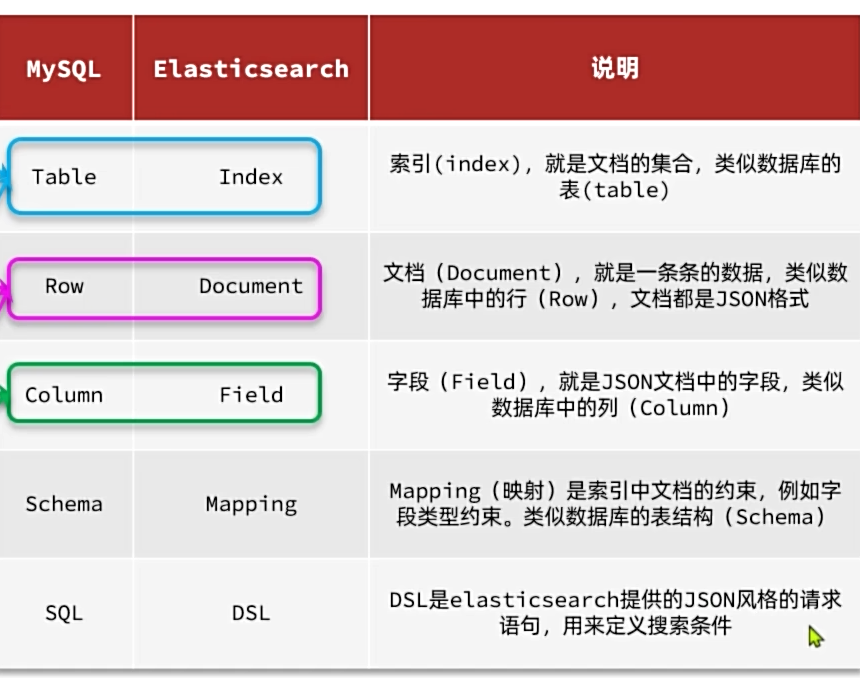Click the index description starting with 索引(index)
Screen dimensions: 860x678
click(x=614, y=177)
